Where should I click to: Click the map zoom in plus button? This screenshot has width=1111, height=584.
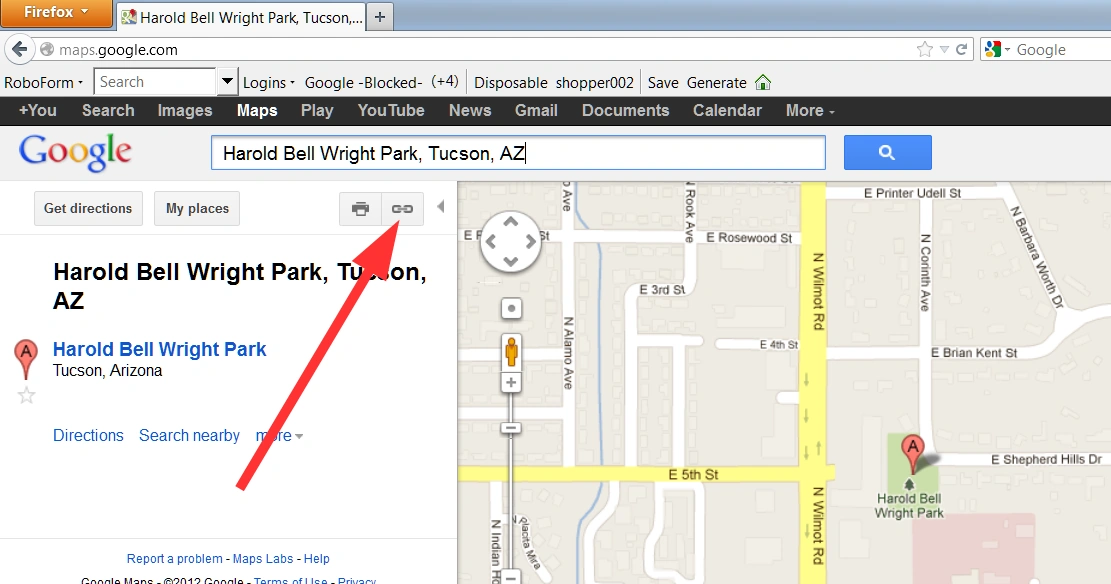(511, 383)
